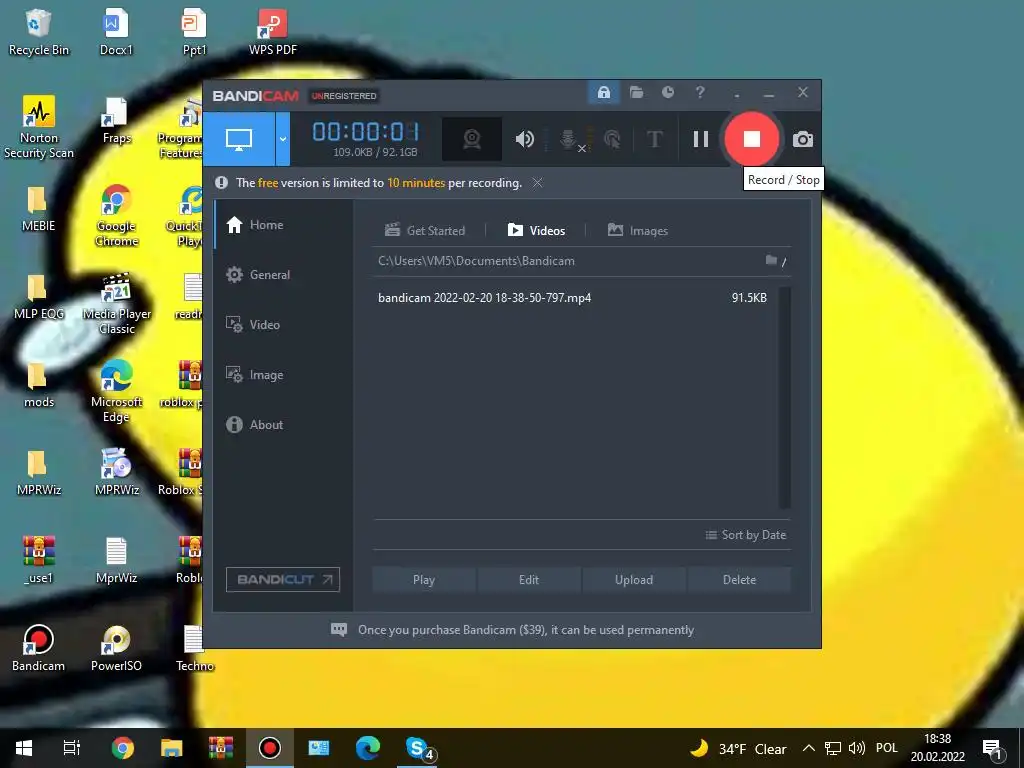Click the Delete button
Image resolution: width=1024 pixels, height=768 pixels.
[x=739, y=580]
